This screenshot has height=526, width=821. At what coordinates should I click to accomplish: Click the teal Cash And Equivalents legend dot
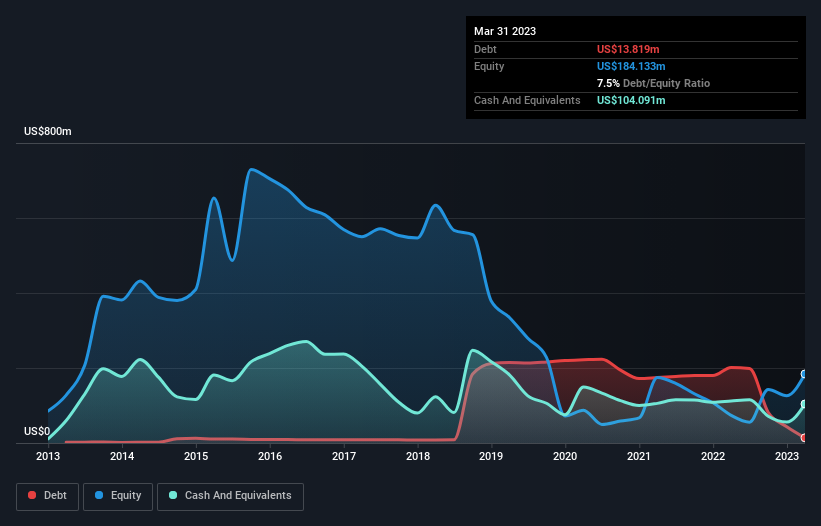coord(173,495)
